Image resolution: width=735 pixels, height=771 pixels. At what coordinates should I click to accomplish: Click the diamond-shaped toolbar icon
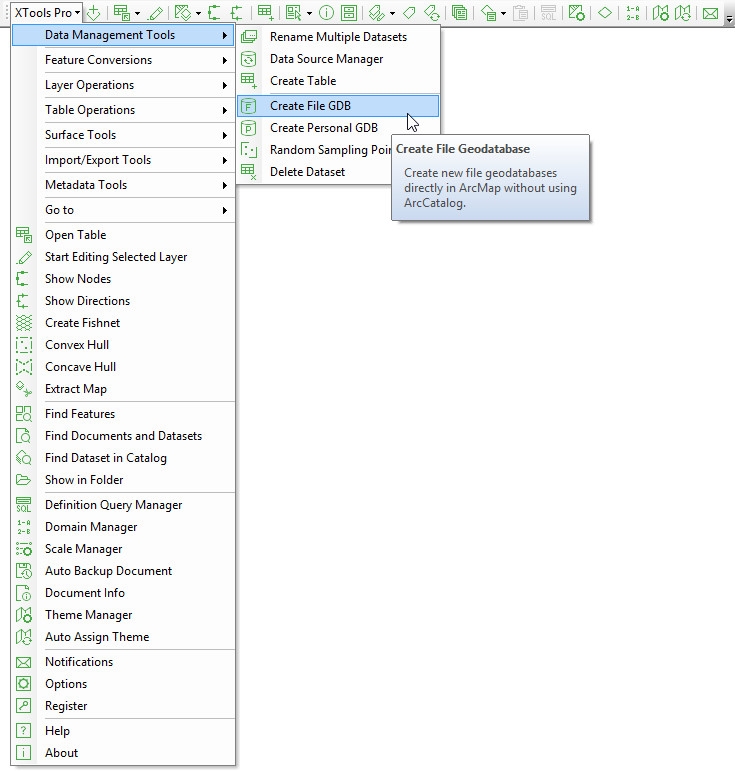click(605, 13)
